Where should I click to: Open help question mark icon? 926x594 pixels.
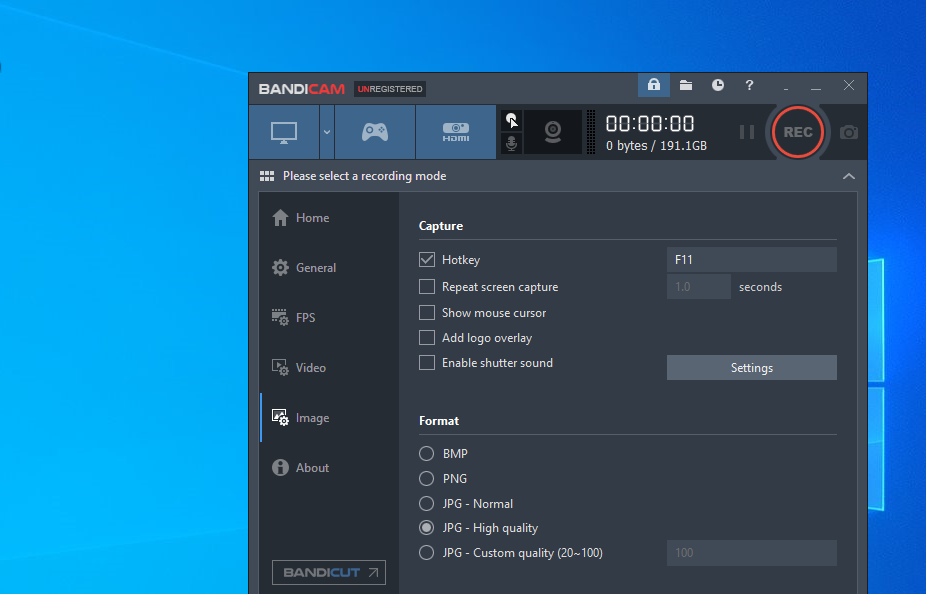(x=749, y=85)
